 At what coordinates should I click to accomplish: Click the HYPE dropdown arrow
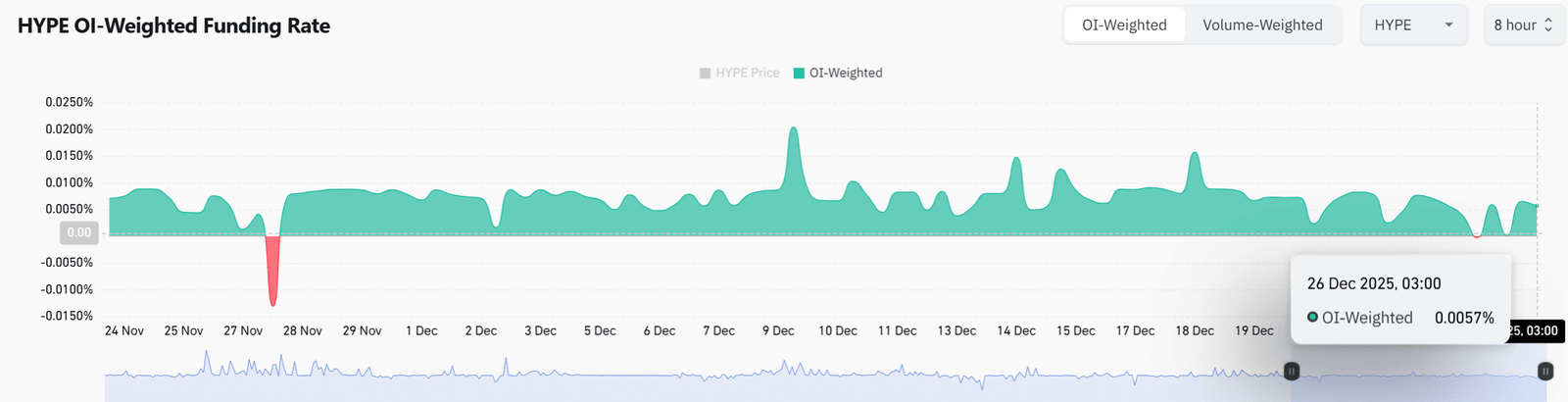point(1448,25)
